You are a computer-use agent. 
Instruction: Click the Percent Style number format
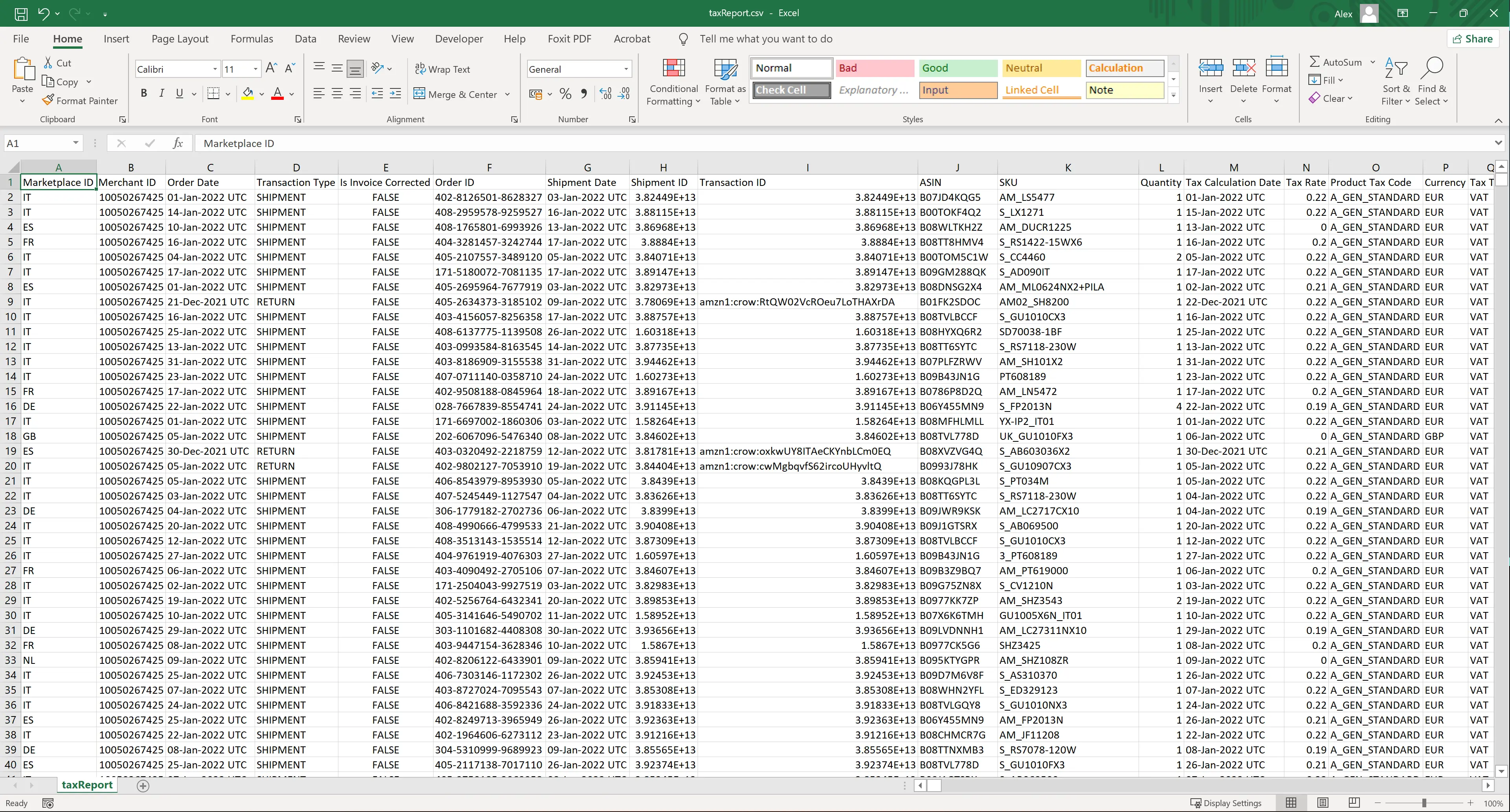pyautogui.click(x=565, y=94)
